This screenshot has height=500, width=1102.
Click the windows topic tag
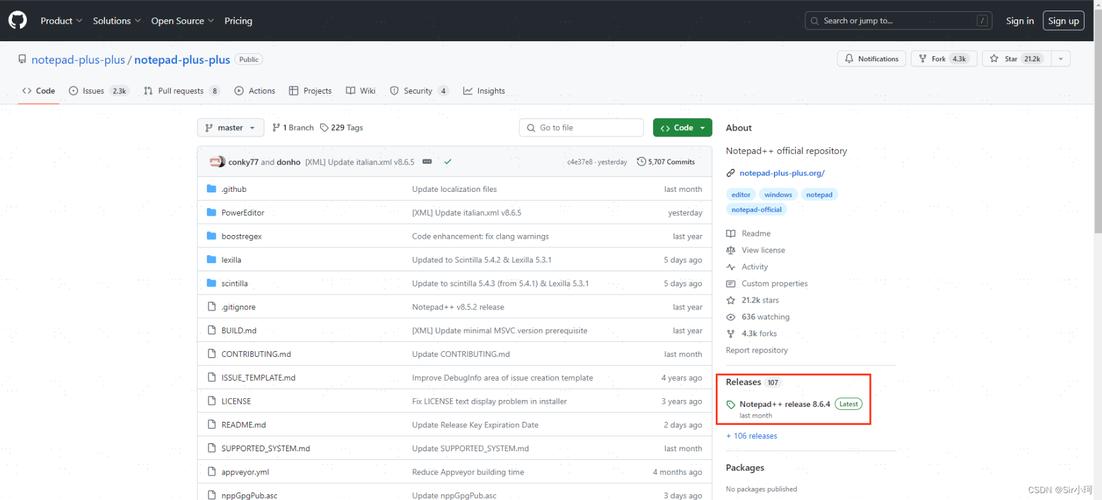[778, 194]
